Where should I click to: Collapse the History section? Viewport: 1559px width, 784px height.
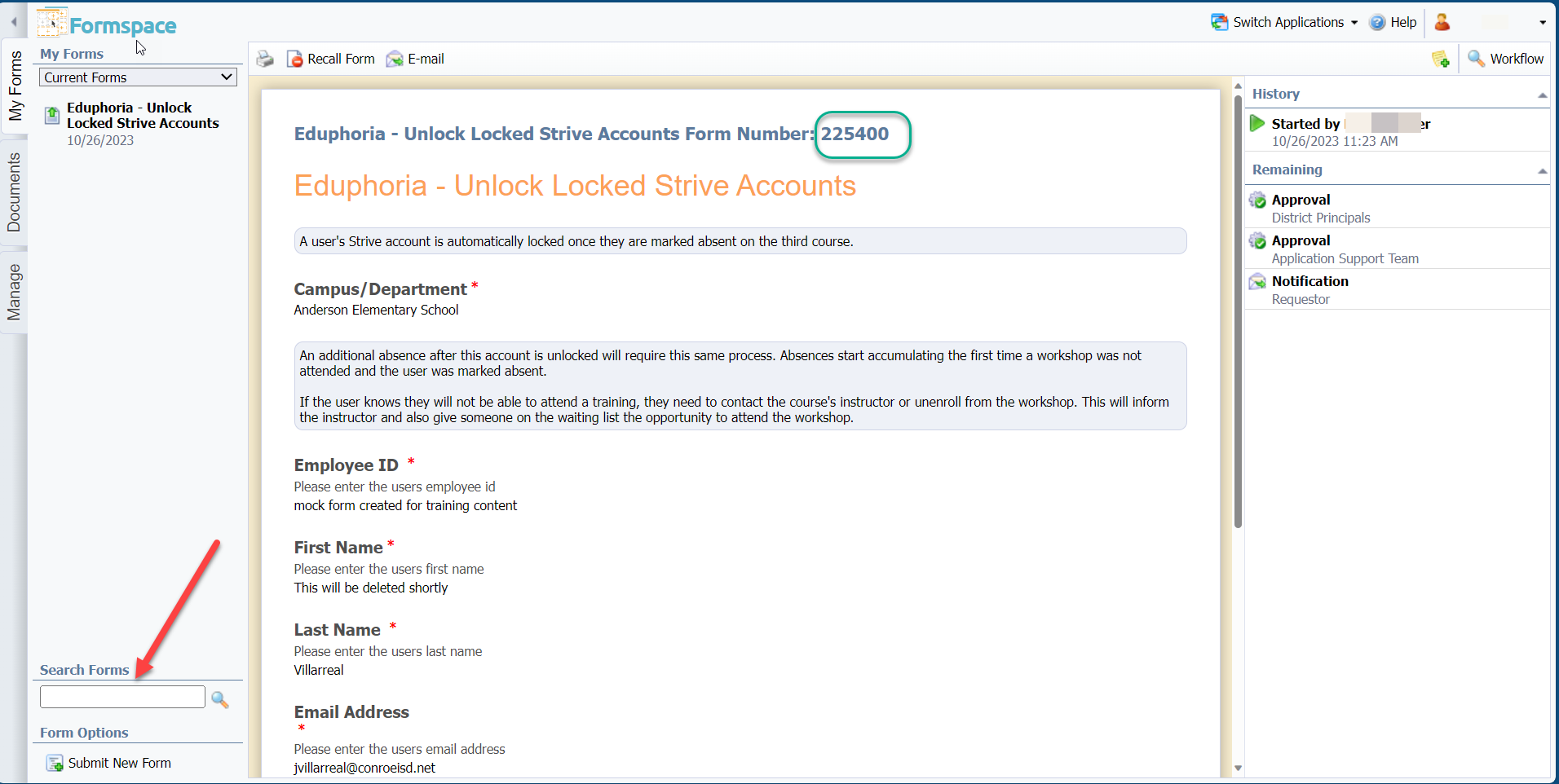point(1542,95)
